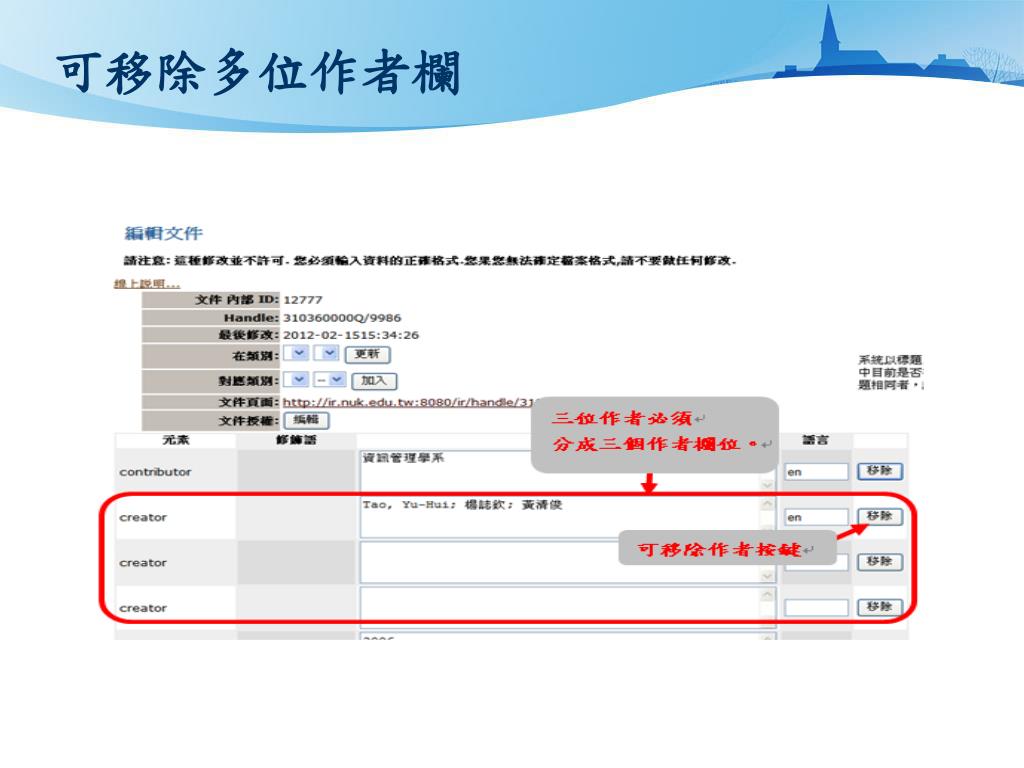Open the first dropdown in 在類別 row
Screen dimensions: 1024x768
click(296, 354)
